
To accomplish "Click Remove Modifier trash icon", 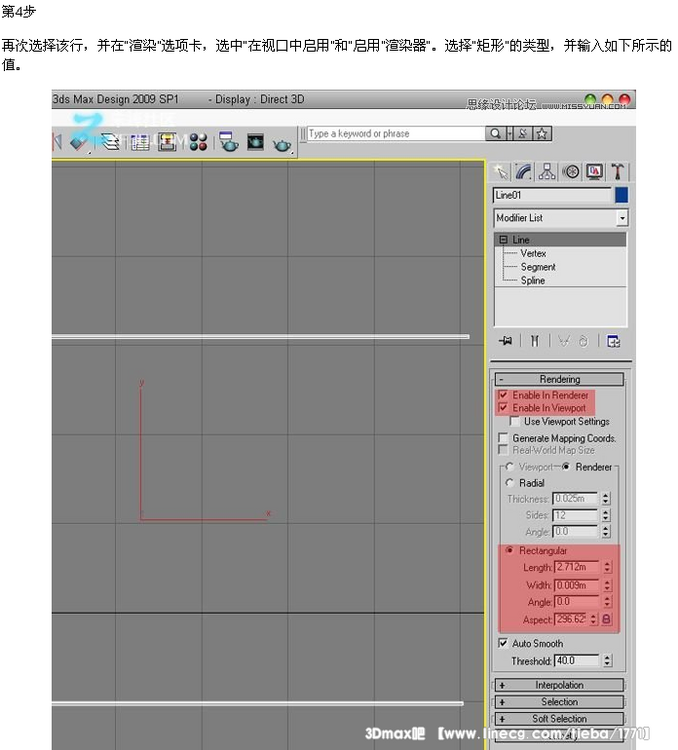I will point(583,341).
